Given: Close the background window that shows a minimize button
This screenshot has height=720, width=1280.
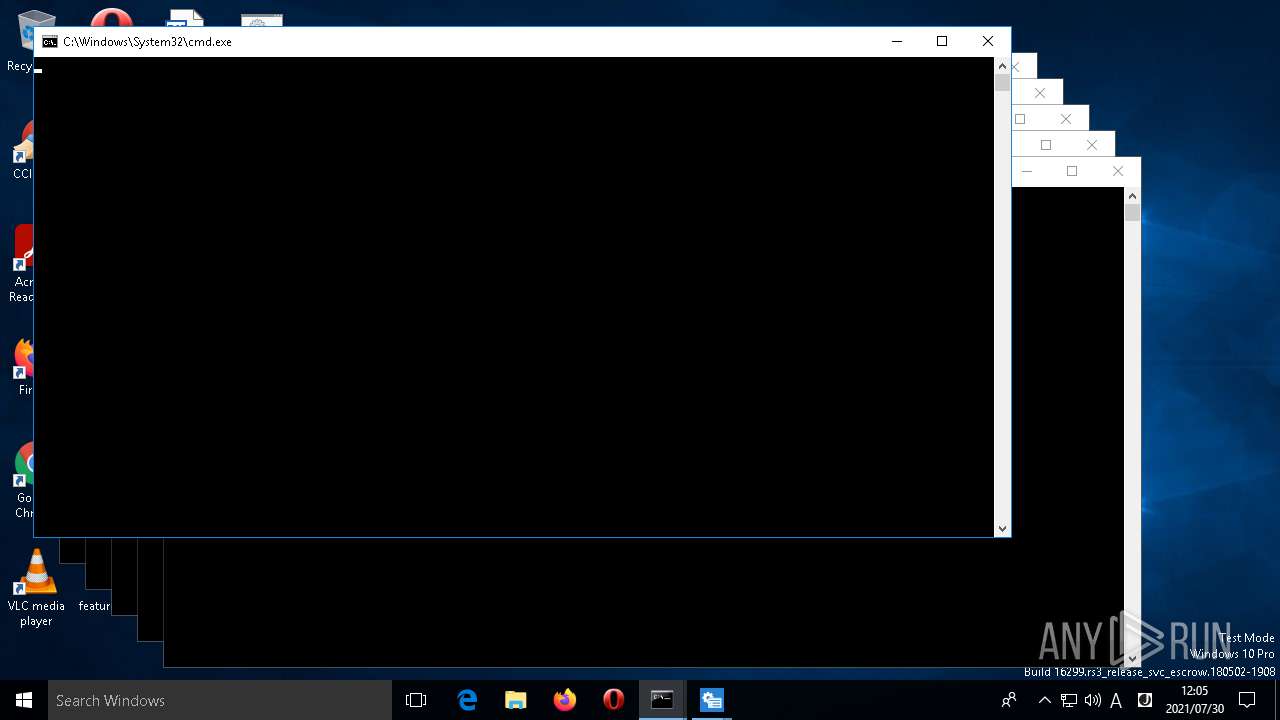Looking at the screenshot, I should pyautogui.click(x=1118, y=171).
